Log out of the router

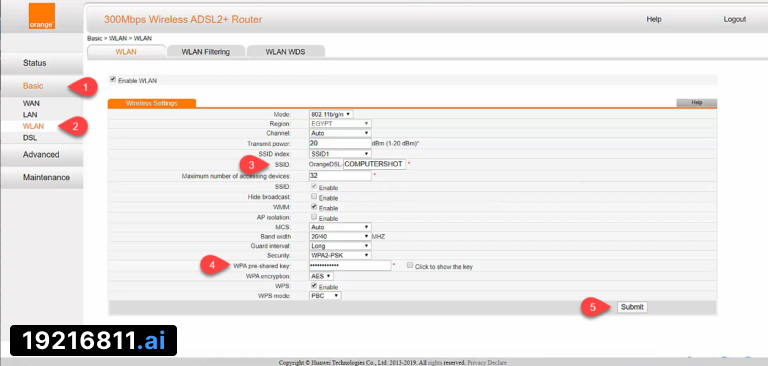click(x=735, y=19)
